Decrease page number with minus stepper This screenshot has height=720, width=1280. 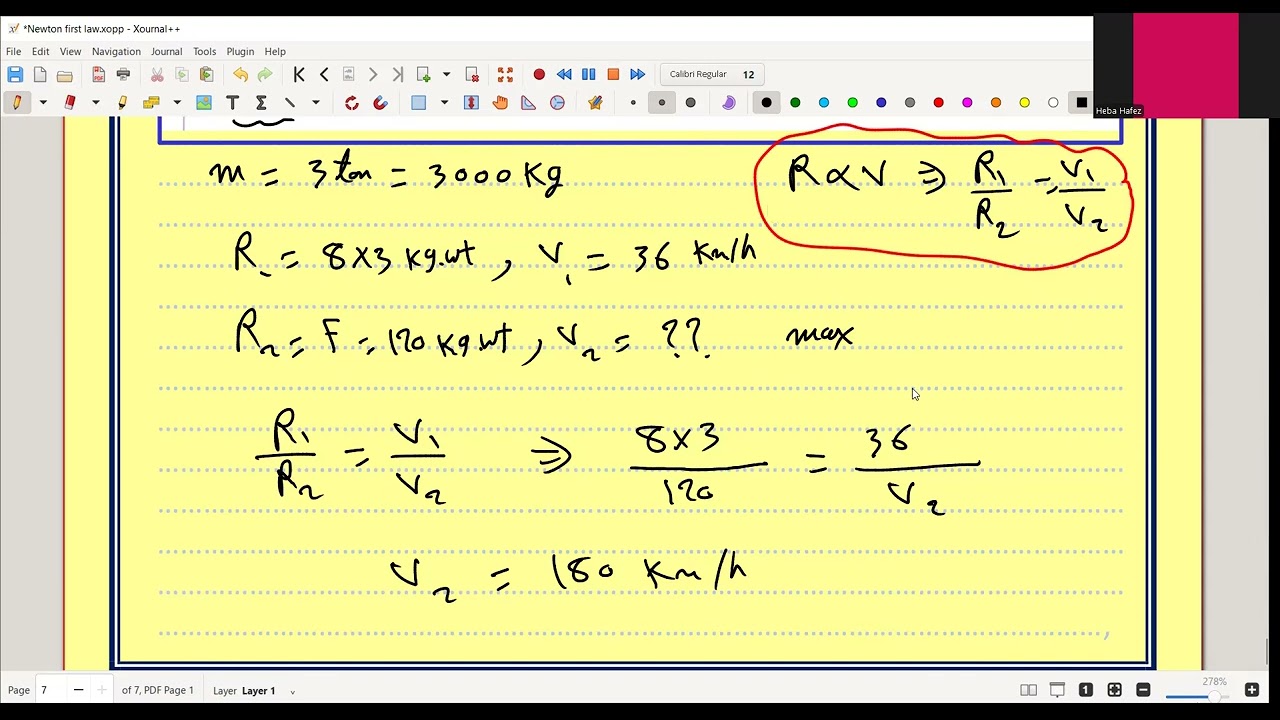coord(78,690)
